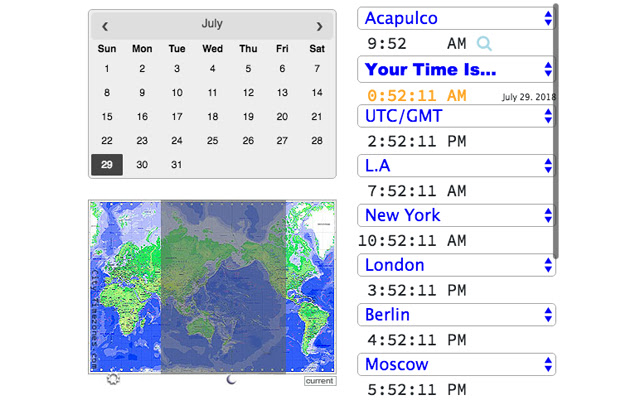Viewport: 640px width, 400px height.
Task: Click the '7:52:11 AM' L.A time
Action: [x=417, y=191]
